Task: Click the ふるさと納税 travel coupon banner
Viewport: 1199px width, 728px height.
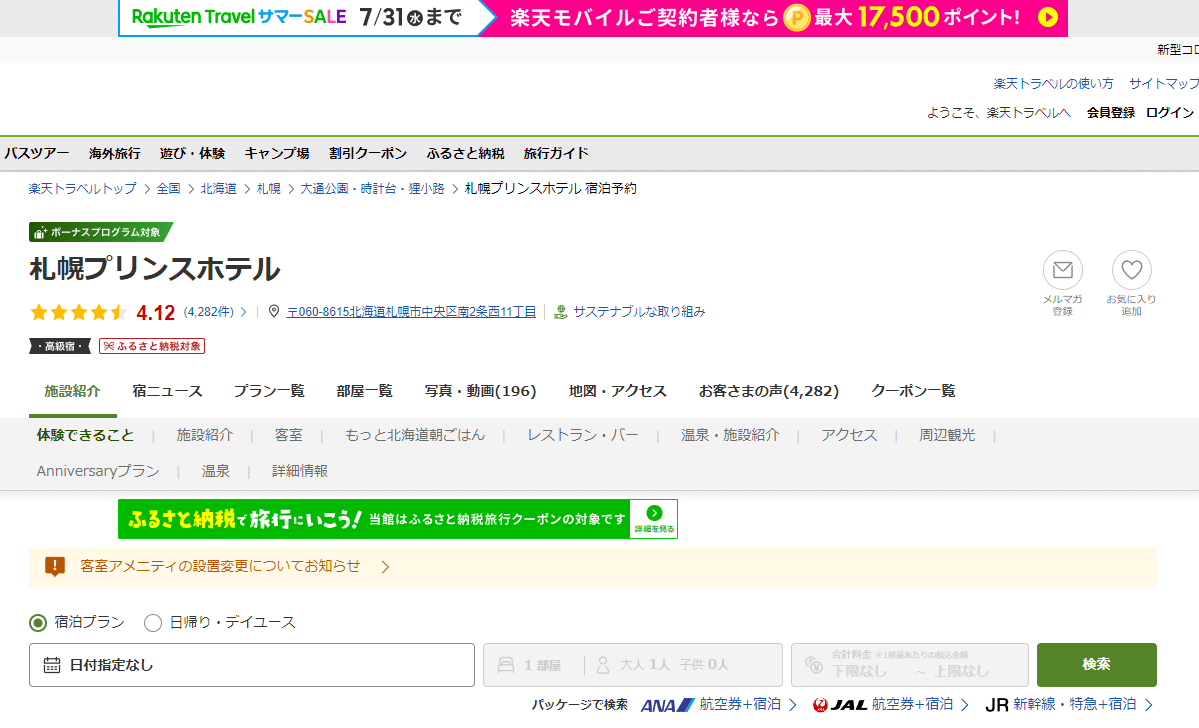Action: click(x=398, y=518)
